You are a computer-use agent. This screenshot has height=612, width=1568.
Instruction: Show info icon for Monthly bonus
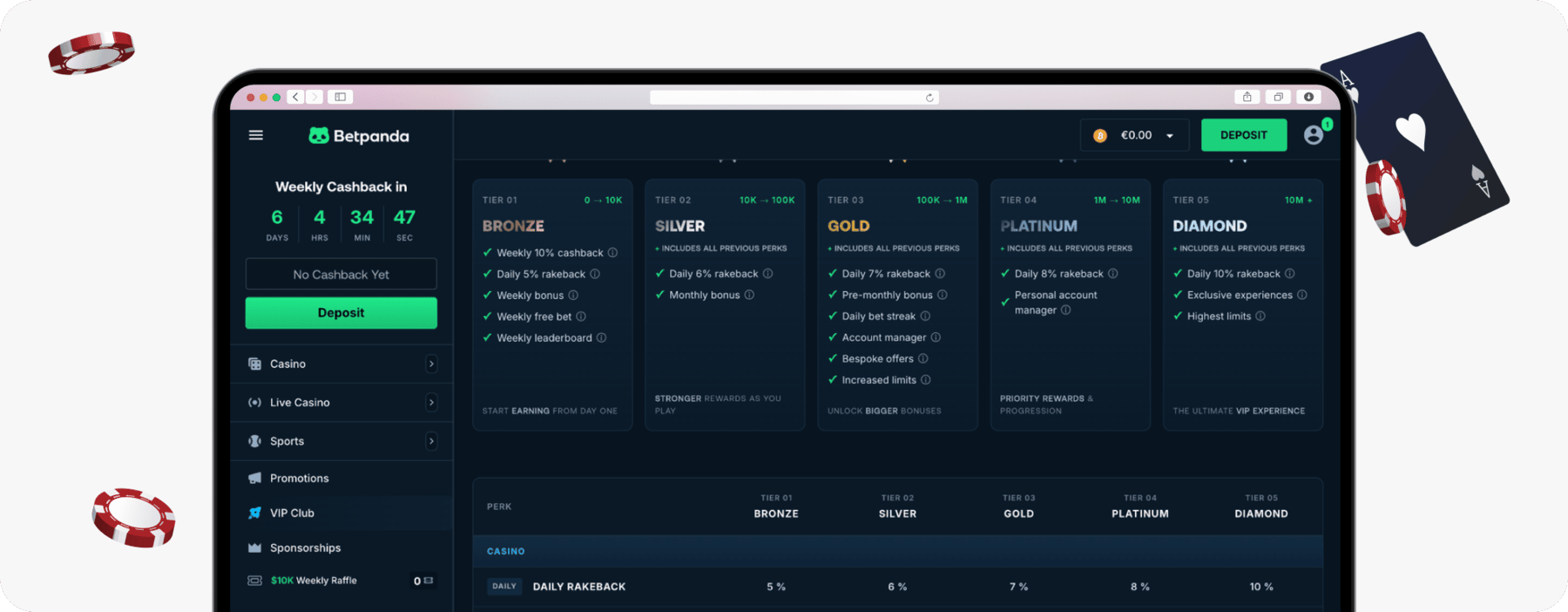coord(749,295)
